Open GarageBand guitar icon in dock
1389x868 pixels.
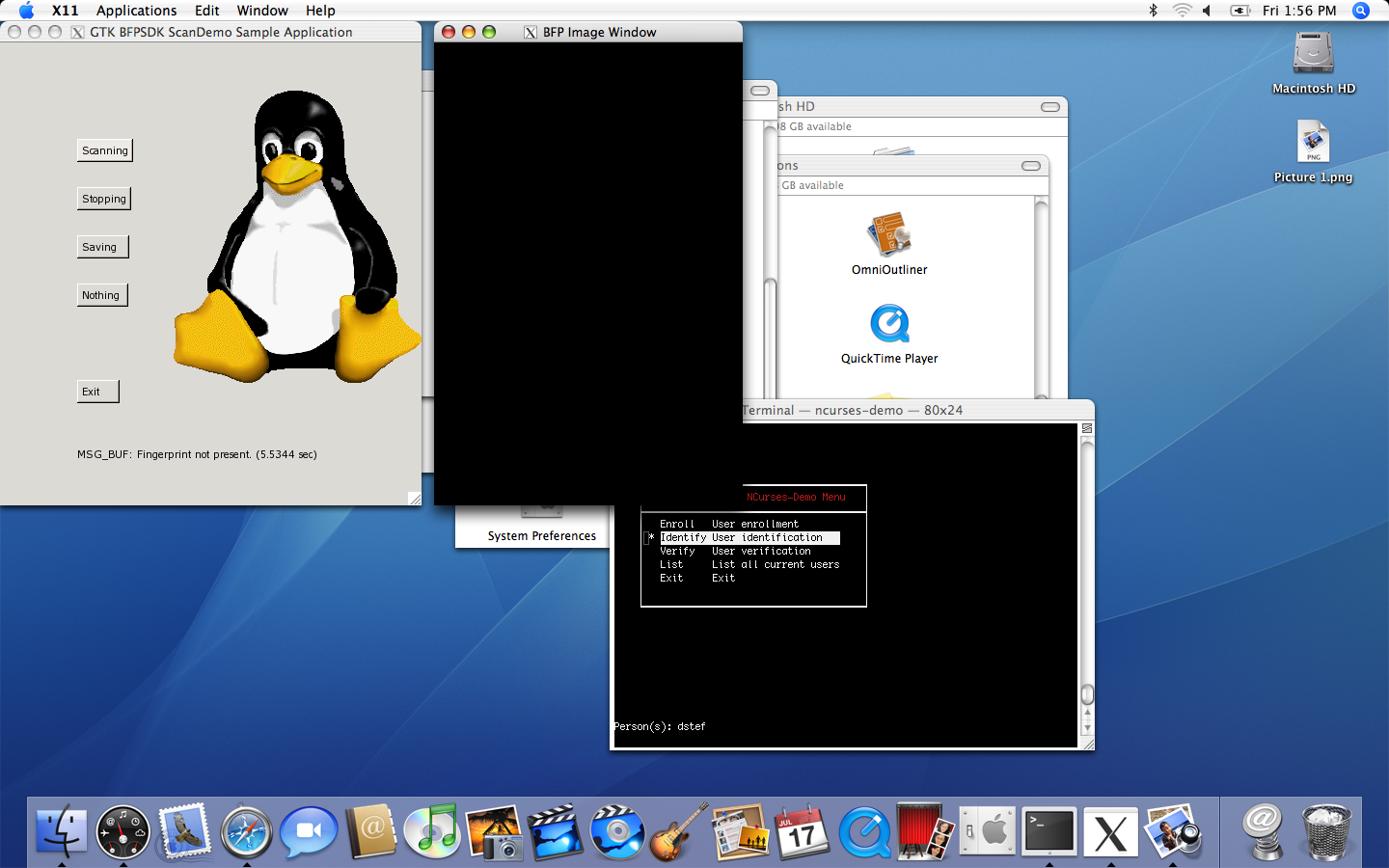tap(679, 831)
